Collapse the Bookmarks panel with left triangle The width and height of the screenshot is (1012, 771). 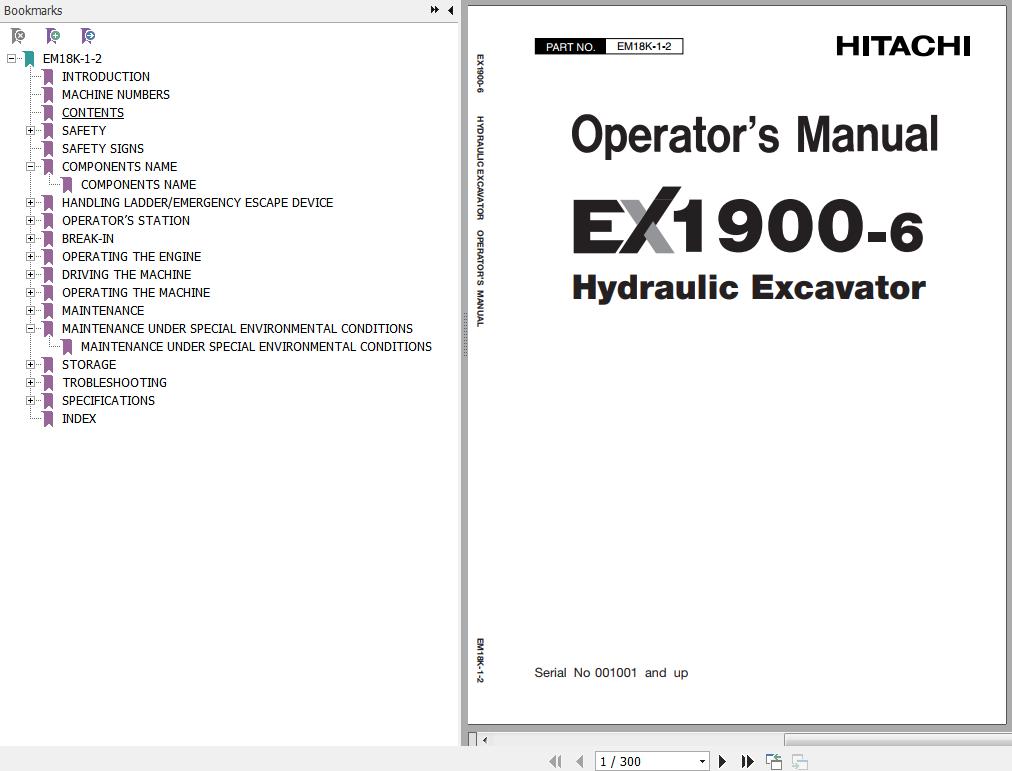click(450, 10)
